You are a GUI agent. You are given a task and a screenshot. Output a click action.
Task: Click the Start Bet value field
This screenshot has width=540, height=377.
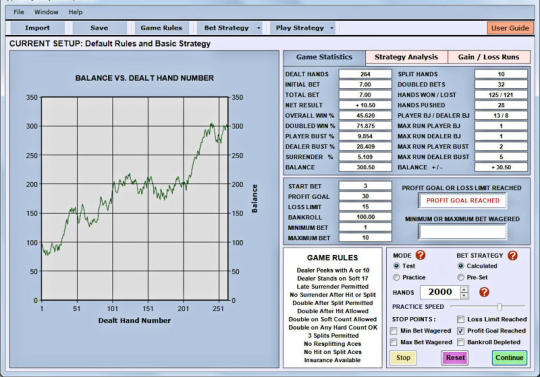click(x=365, y=186)
